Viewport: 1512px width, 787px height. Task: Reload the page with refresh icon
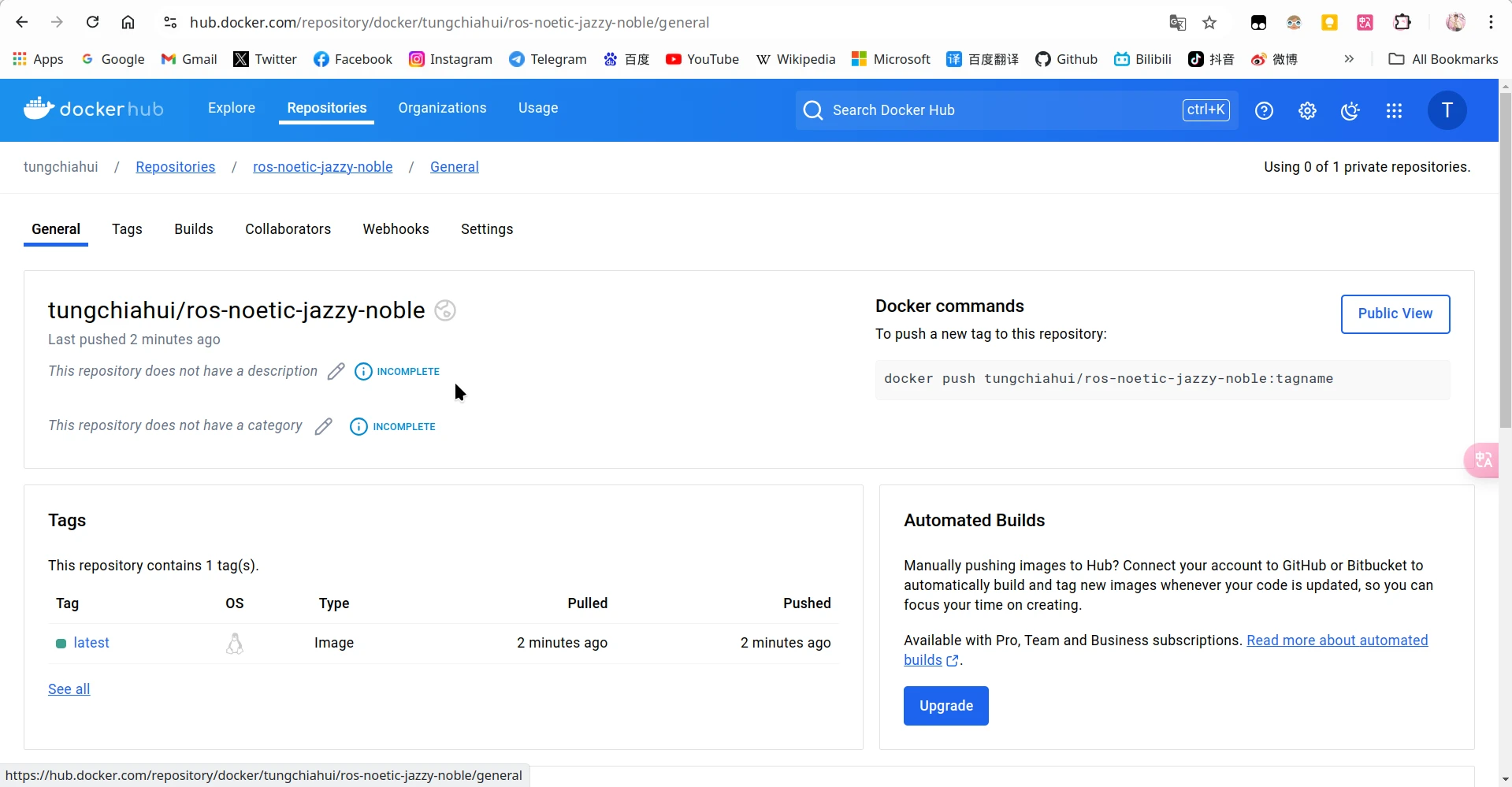pos(92,22)
